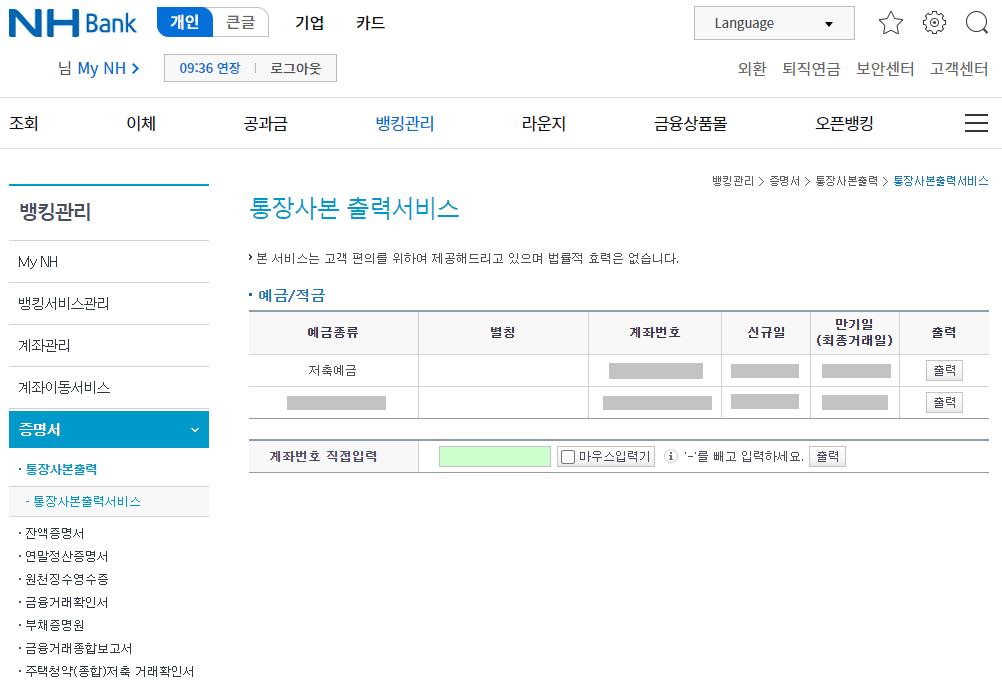Click 출력 button in second account row
1002x681 pixels.
(944, 402)
